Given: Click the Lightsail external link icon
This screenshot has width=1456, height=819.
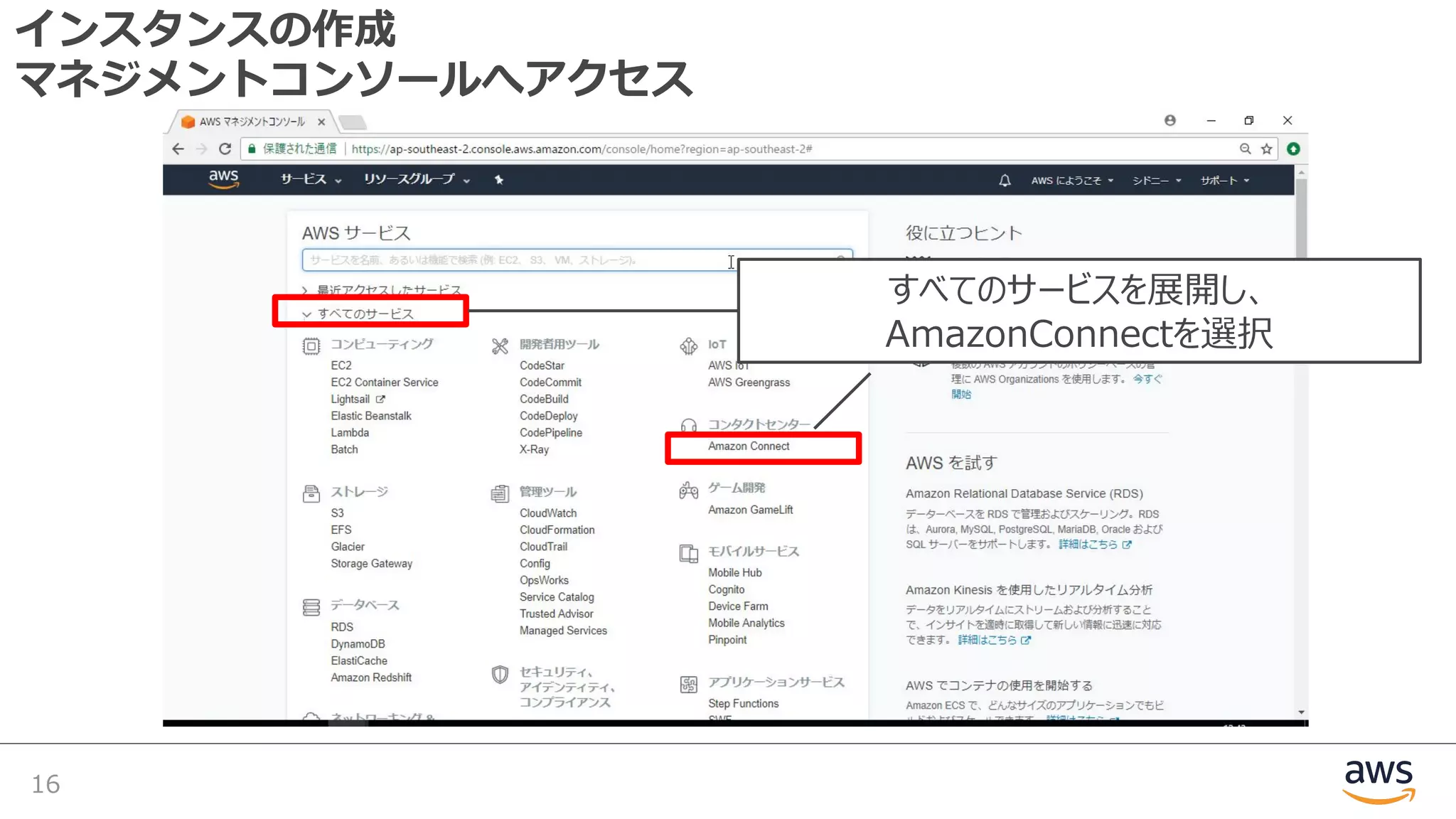Looking at the screenshot, I should [x=380, y=400].
